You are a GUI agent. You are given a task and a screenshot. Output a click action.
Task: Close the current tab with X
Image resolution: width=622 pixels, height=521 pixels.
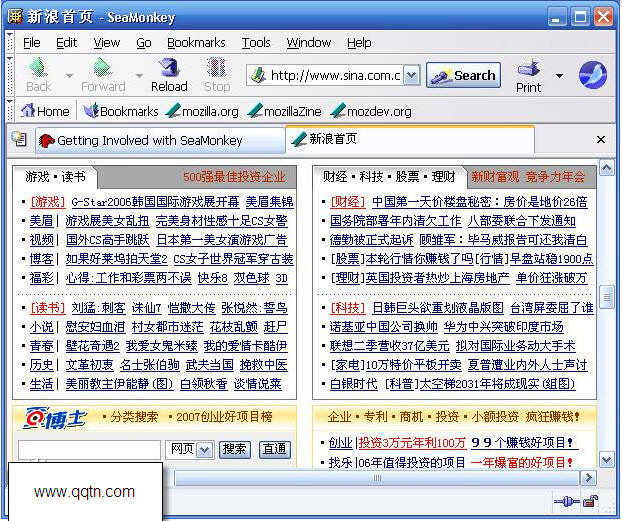(601, 140)
